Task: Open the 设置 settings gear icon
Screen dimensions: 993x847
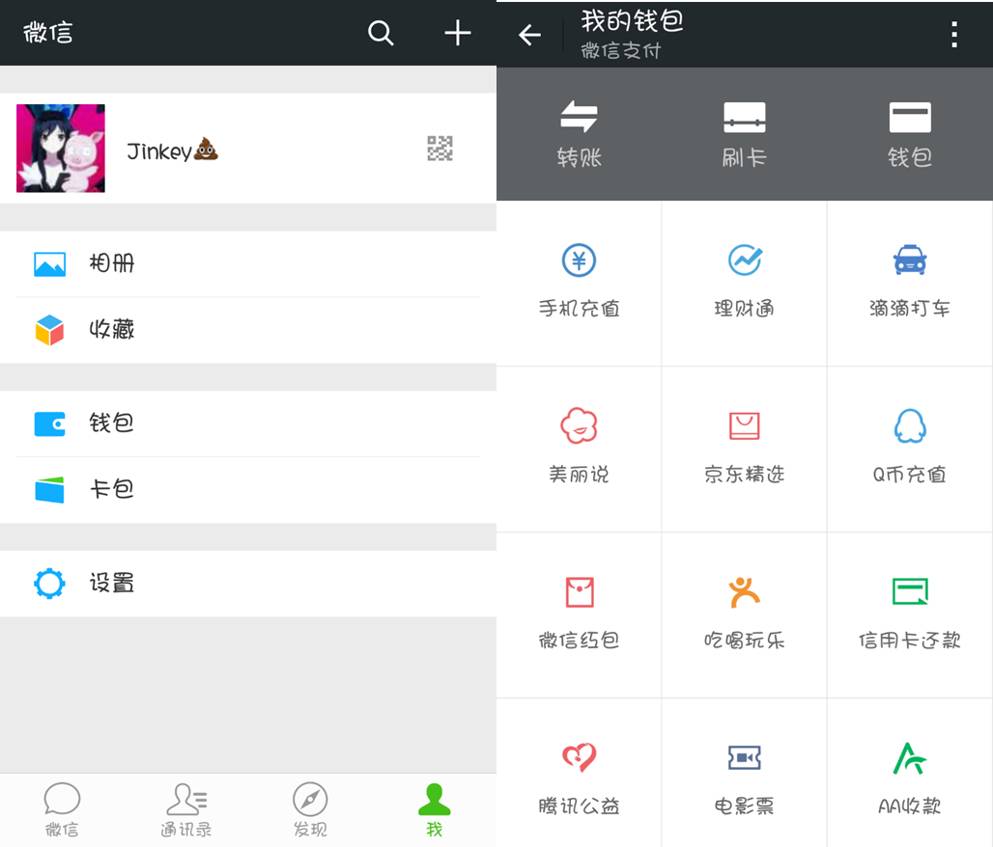Action: tap(49, 583)
